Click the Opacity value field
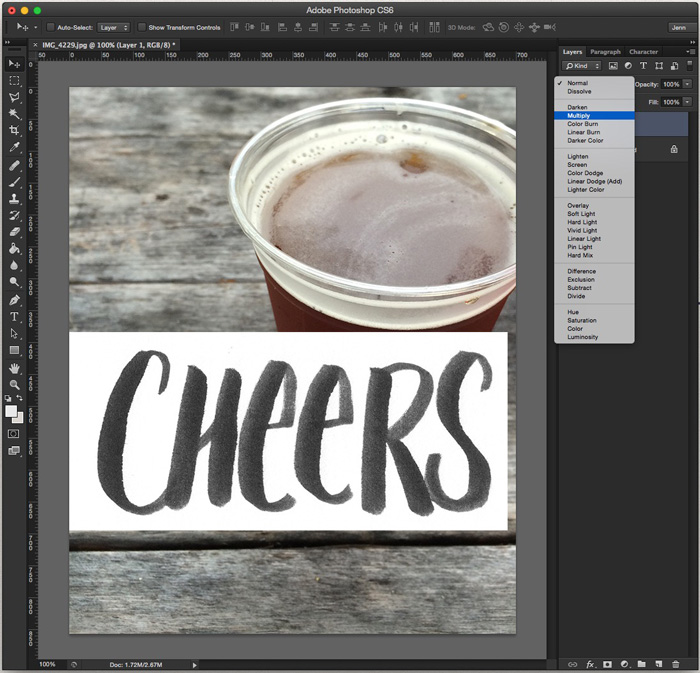Viewport: 700px width, 673px height. tap(671, 84)
